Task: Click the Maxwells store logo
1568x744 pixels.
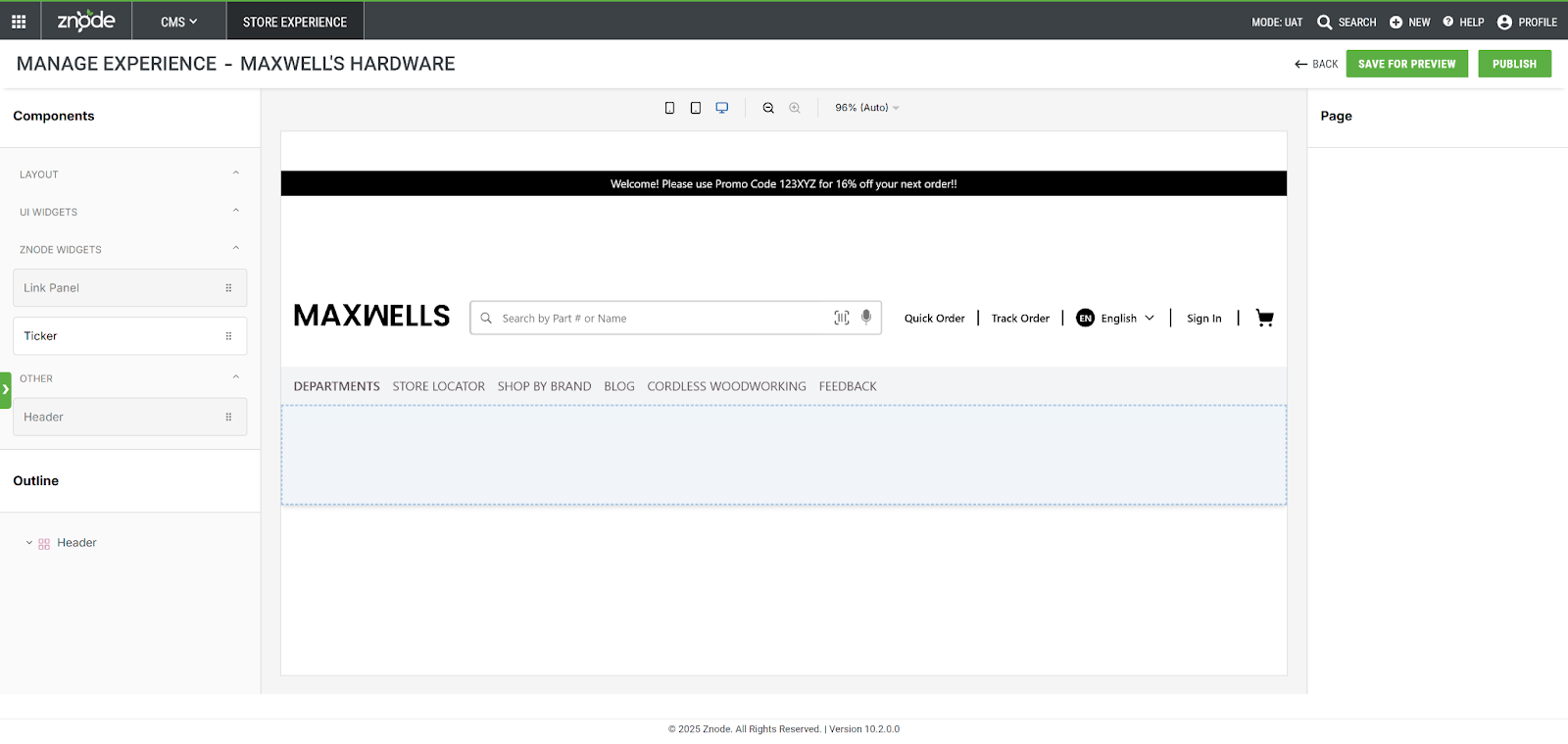Action: (371, 316)
